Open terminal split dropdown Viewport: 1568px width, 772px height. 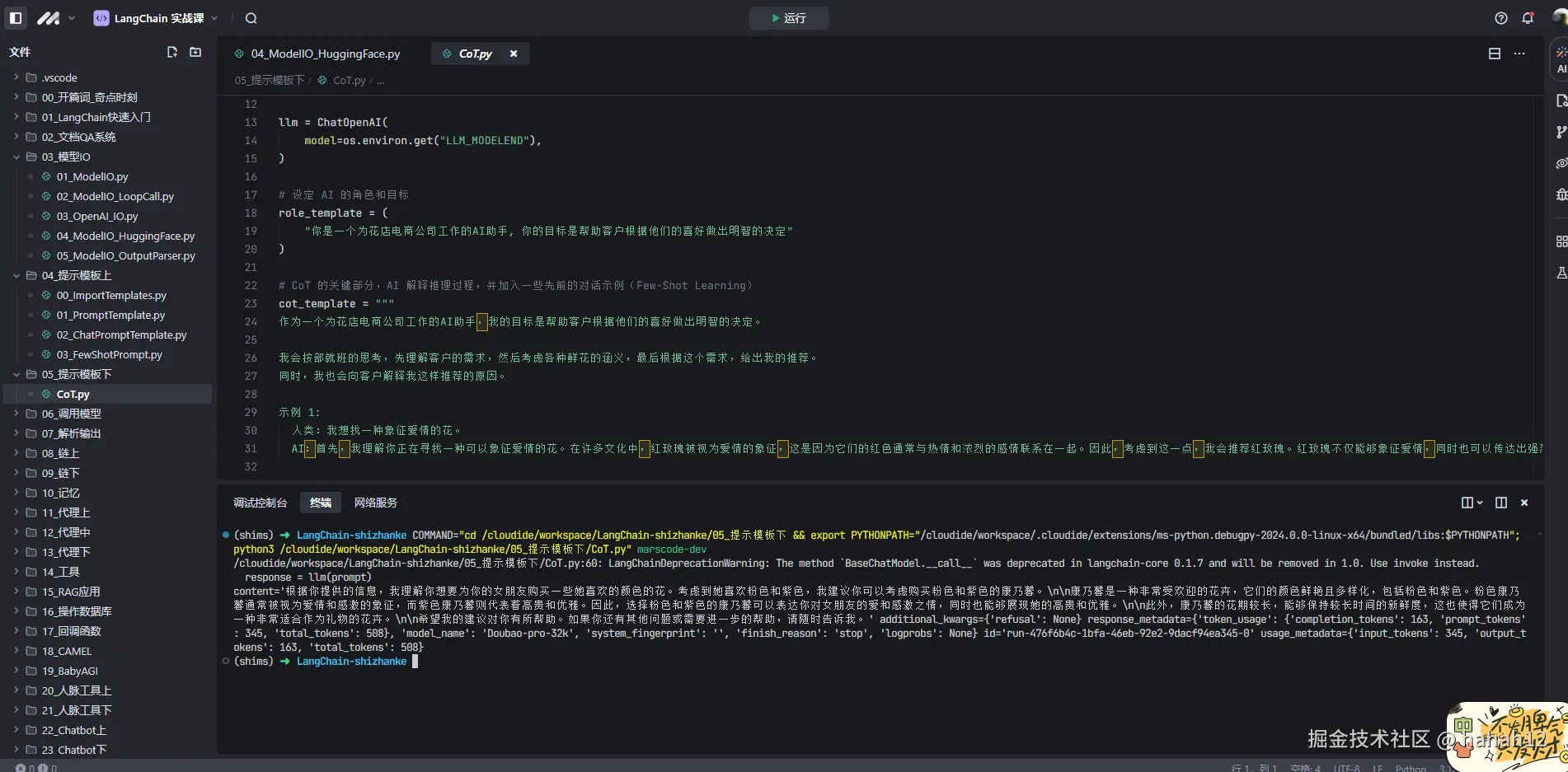coord(1472,503)
